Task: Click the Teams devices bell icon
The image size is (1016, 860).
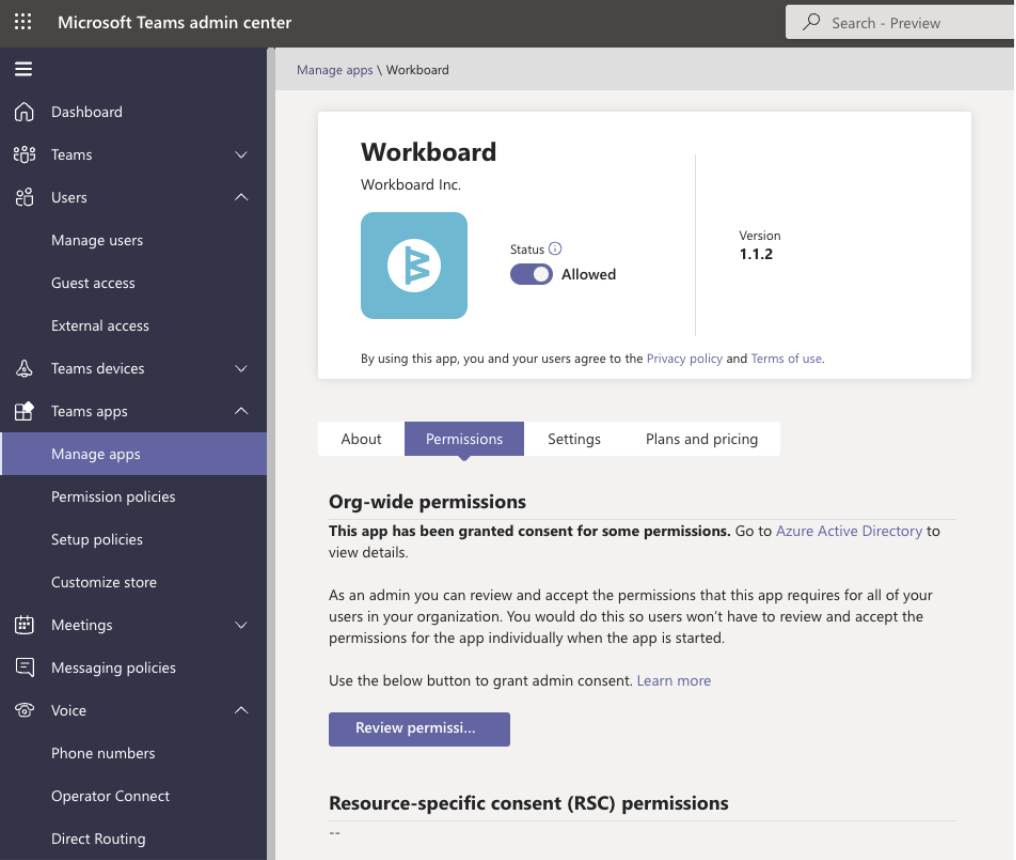Action: coord(24,368)
